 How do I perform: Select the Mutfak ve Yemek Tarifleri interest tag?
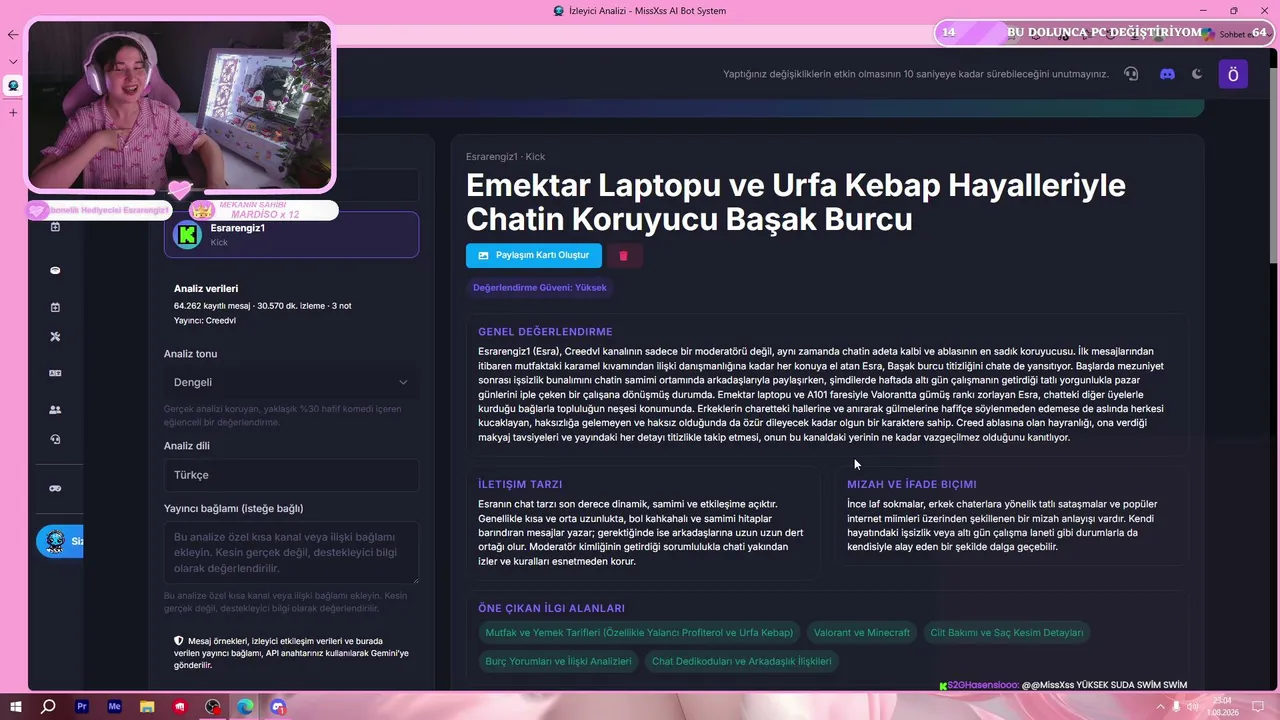pyautogui.click(x=639, y=632)
